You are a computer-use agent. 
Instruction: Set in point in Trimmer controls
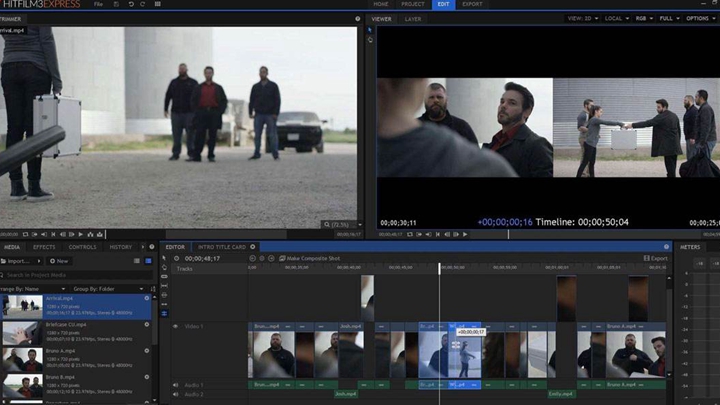coord(34,234)
